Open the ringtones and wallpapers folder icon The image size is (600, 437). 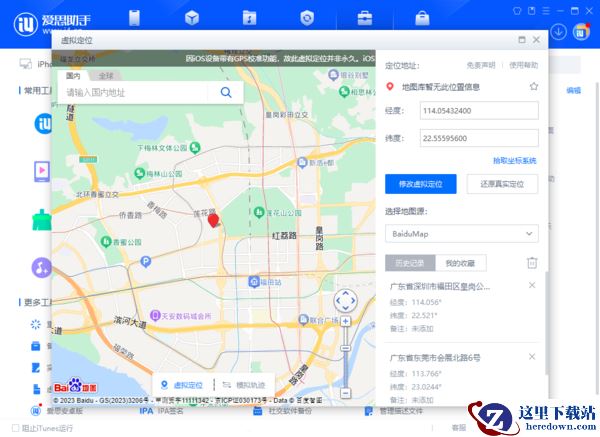click(x=249, y=18)
